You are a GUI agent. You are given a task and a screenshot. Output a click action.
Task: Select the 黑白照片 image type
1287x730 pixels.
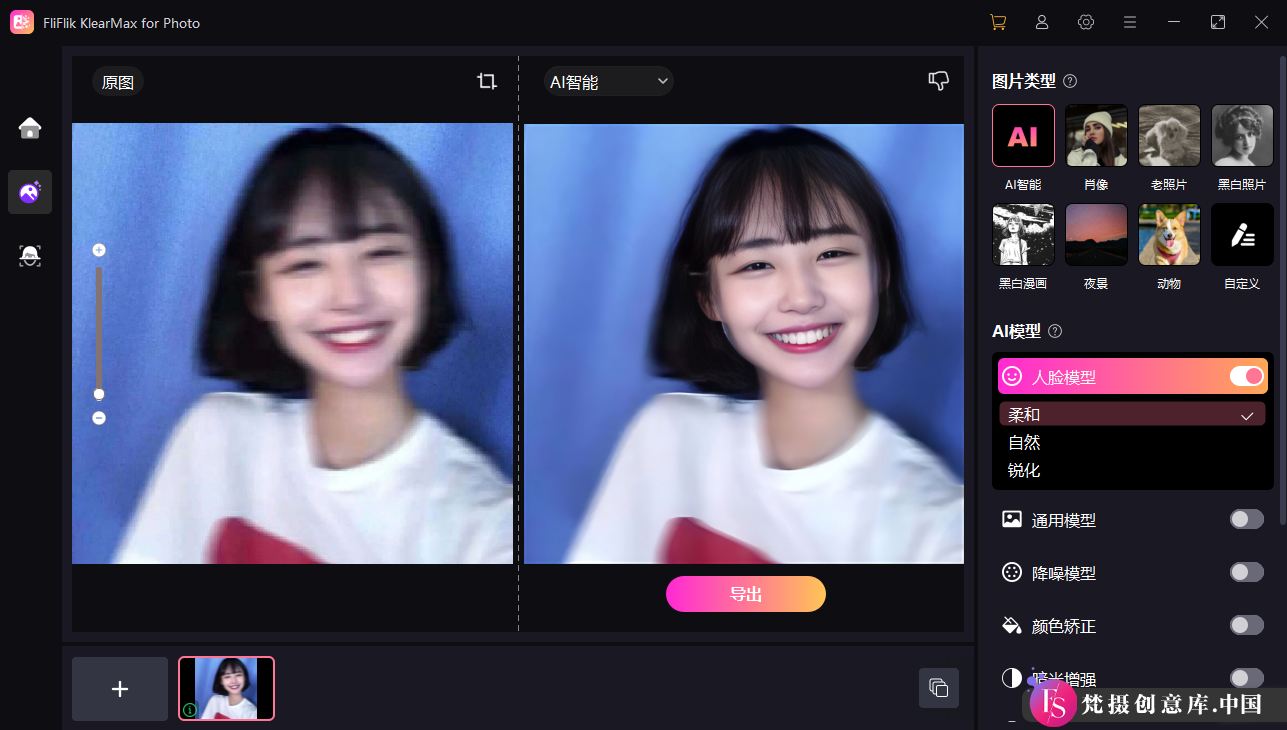1242,135
